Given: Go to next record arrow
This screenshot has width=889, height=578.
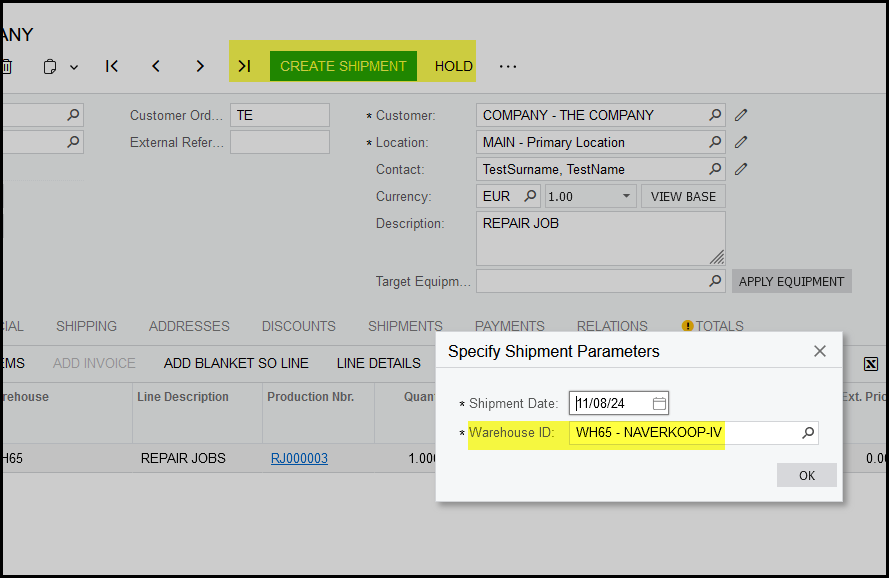Looking at the screenshot, I should click(200, 66).
